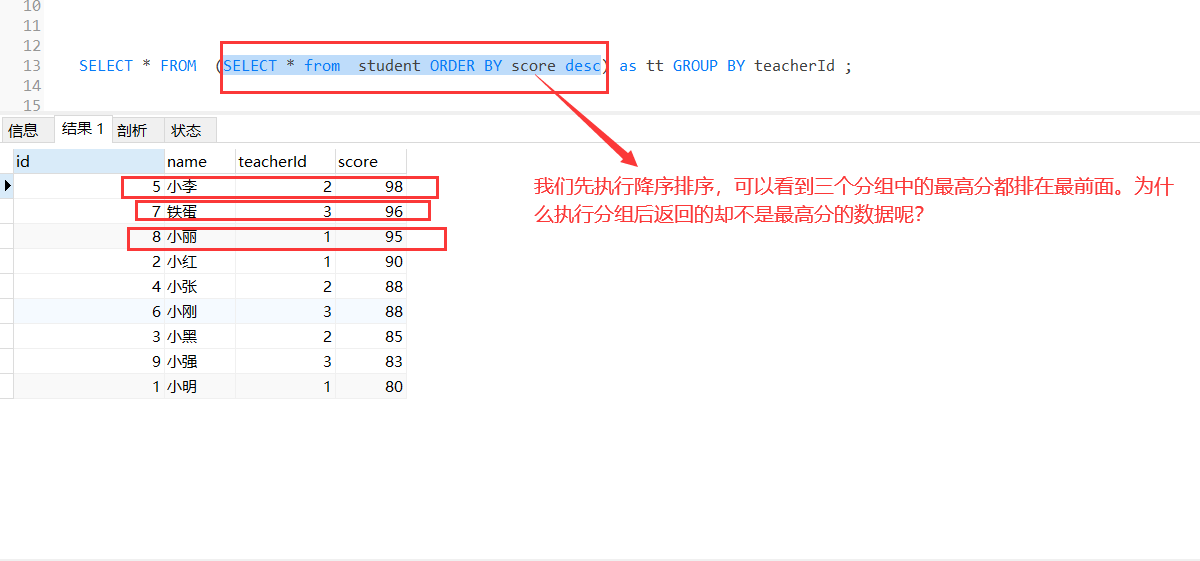This screenshot has height=561, width=1200.
Task: Click id cell of 小明 row
Action: 89,387
